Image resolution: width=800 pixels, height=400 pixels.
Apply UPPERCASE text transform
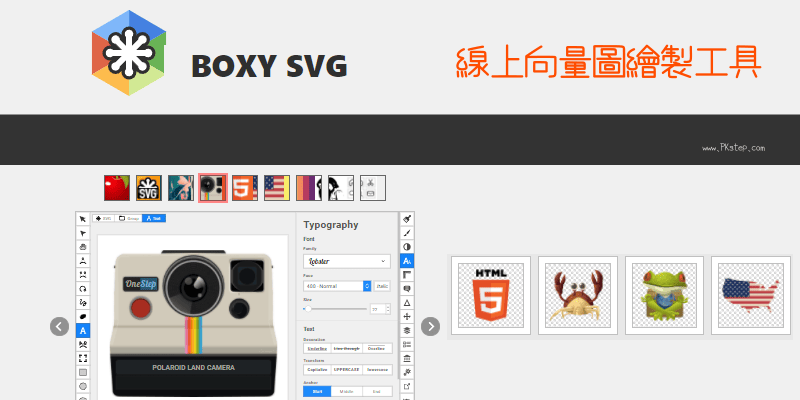point(347,369)
